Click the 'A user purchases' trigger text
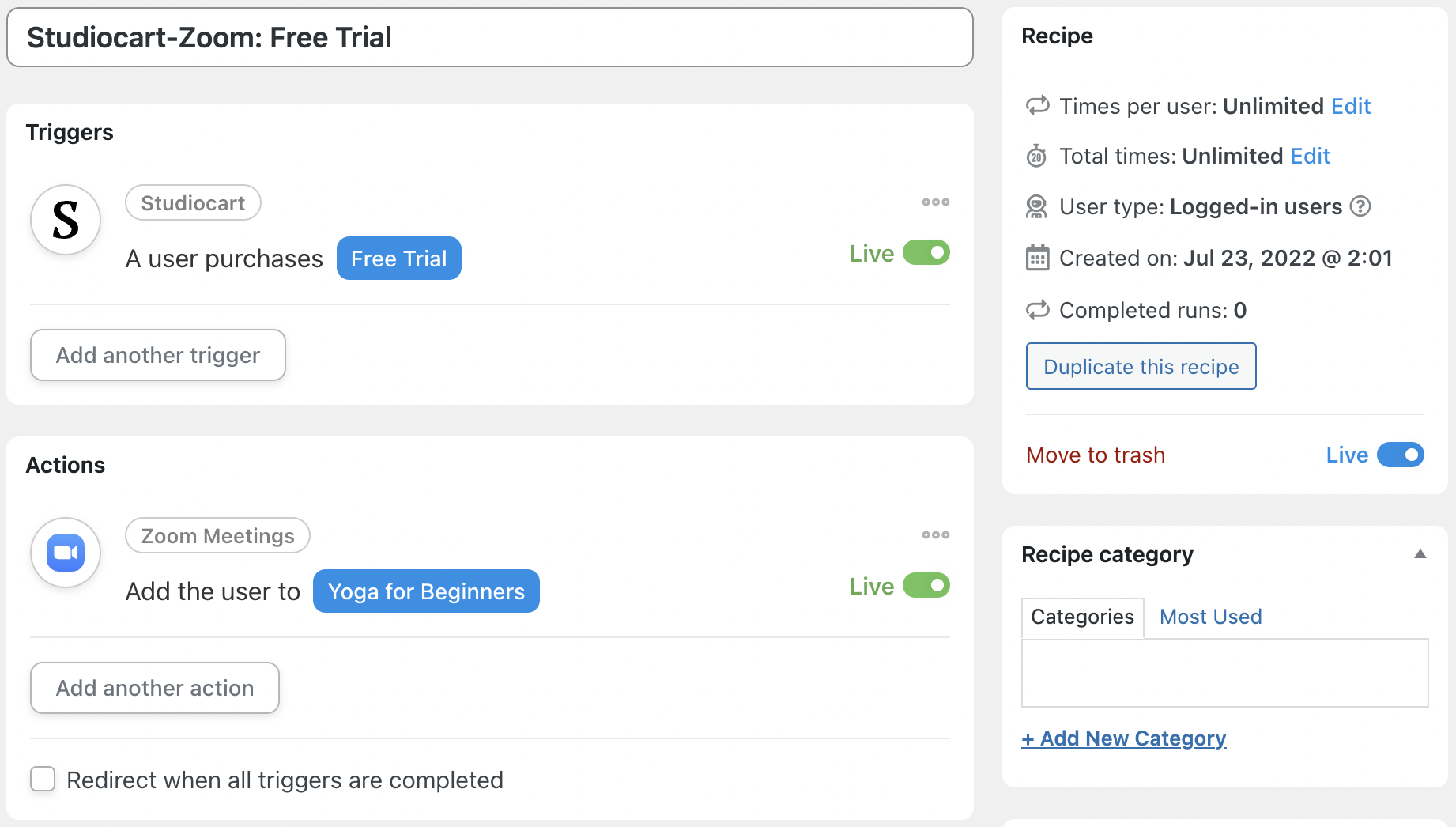Viewport: 1456px width, 827px height. pos(224,259)
